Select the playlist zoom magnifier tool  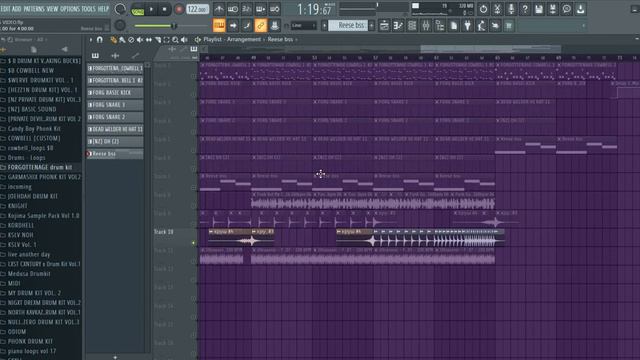[175, 40]
